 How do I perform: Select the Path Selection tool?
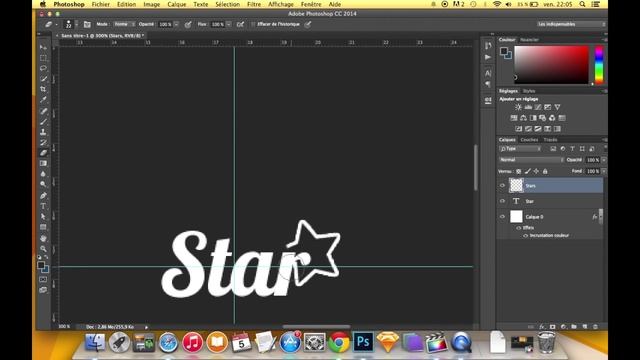click(x=43, y=216)
